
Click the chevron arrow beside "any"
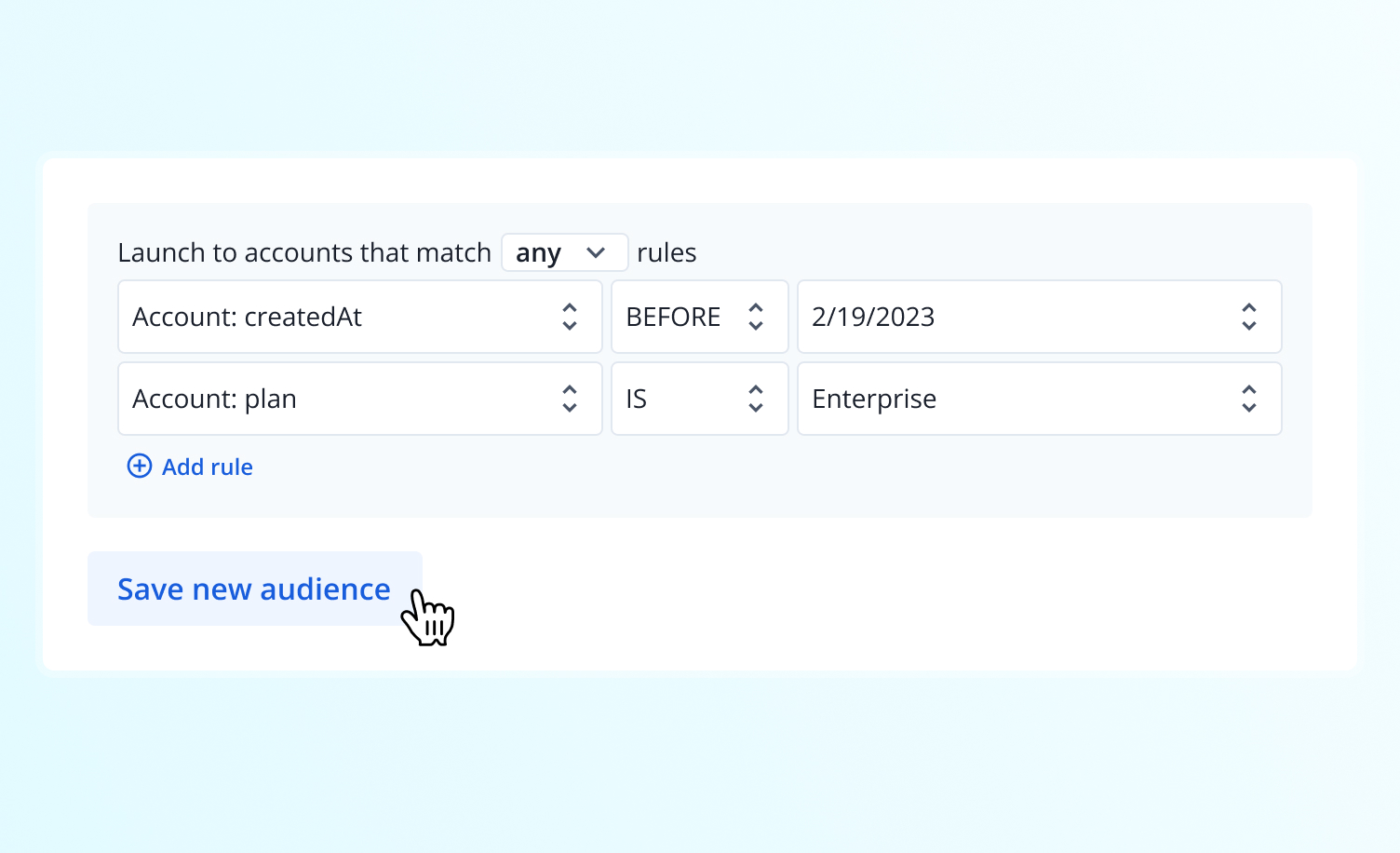pos(596,252)
